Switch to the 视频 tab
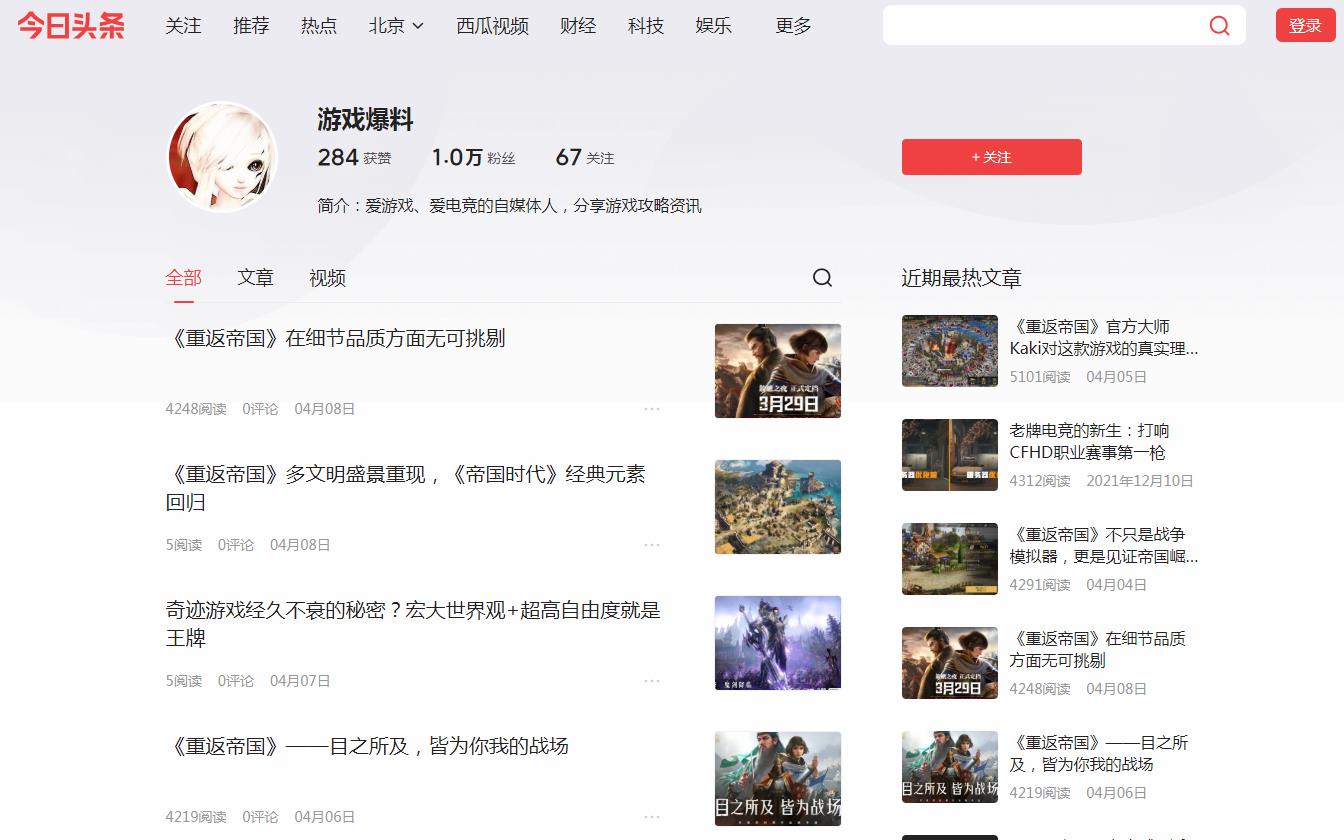 327,278
